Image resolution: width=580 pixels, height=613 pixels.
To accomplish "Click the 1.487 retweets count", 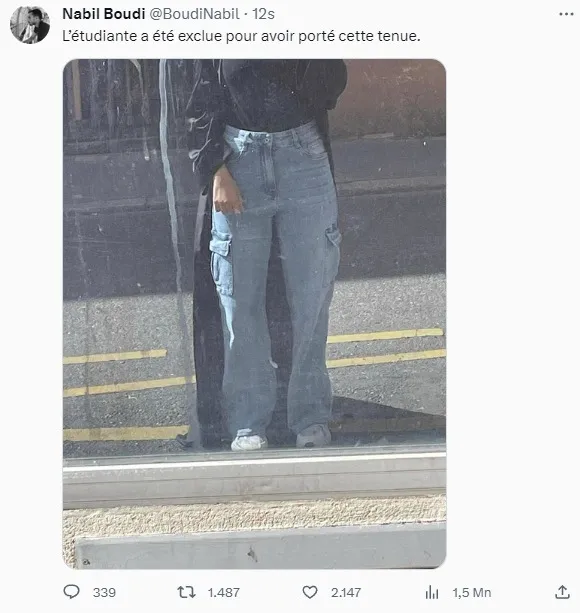I will [224, 593].
